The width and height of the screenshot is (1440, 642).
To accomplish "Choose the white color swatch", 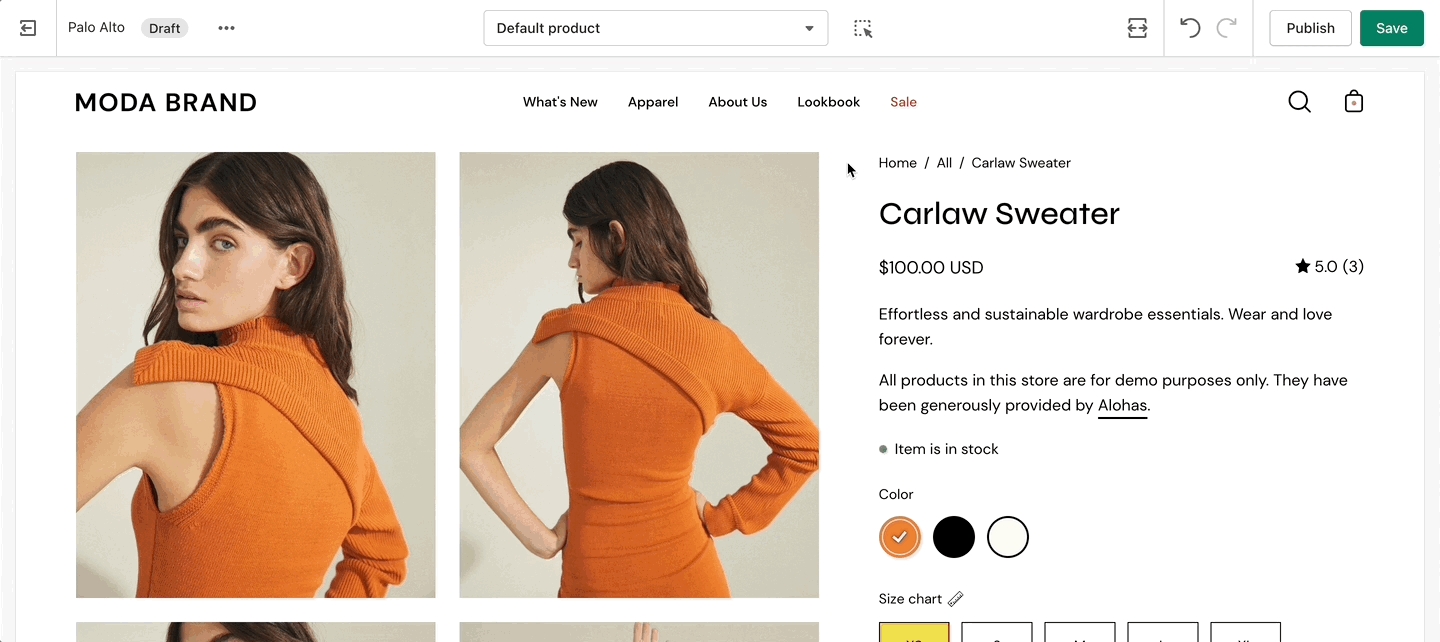I will (1008, 537).
